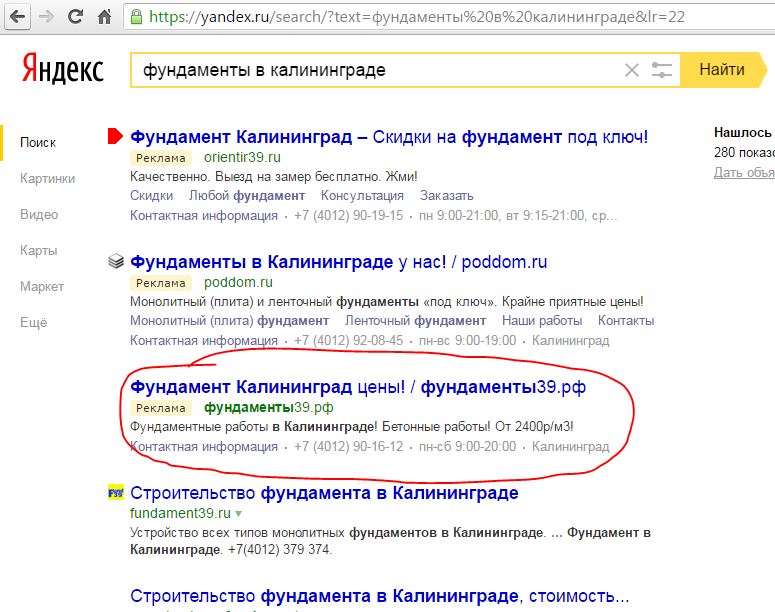Viewport: 775px width, 612px height.
Task: Click phone number +7 (4012) 90-16-12
Action: click(x=348, y=447)
